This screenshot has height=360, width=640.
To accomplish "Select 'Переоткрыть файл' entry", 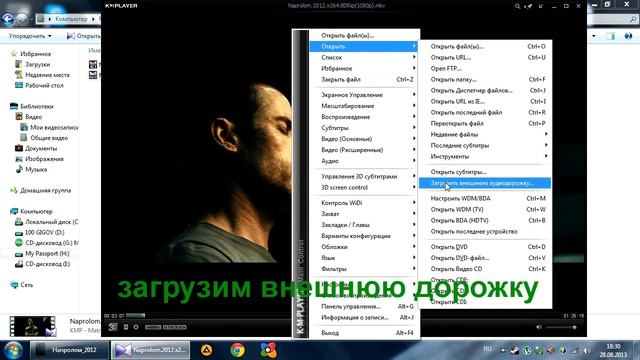I will click(x=485, y=123).
